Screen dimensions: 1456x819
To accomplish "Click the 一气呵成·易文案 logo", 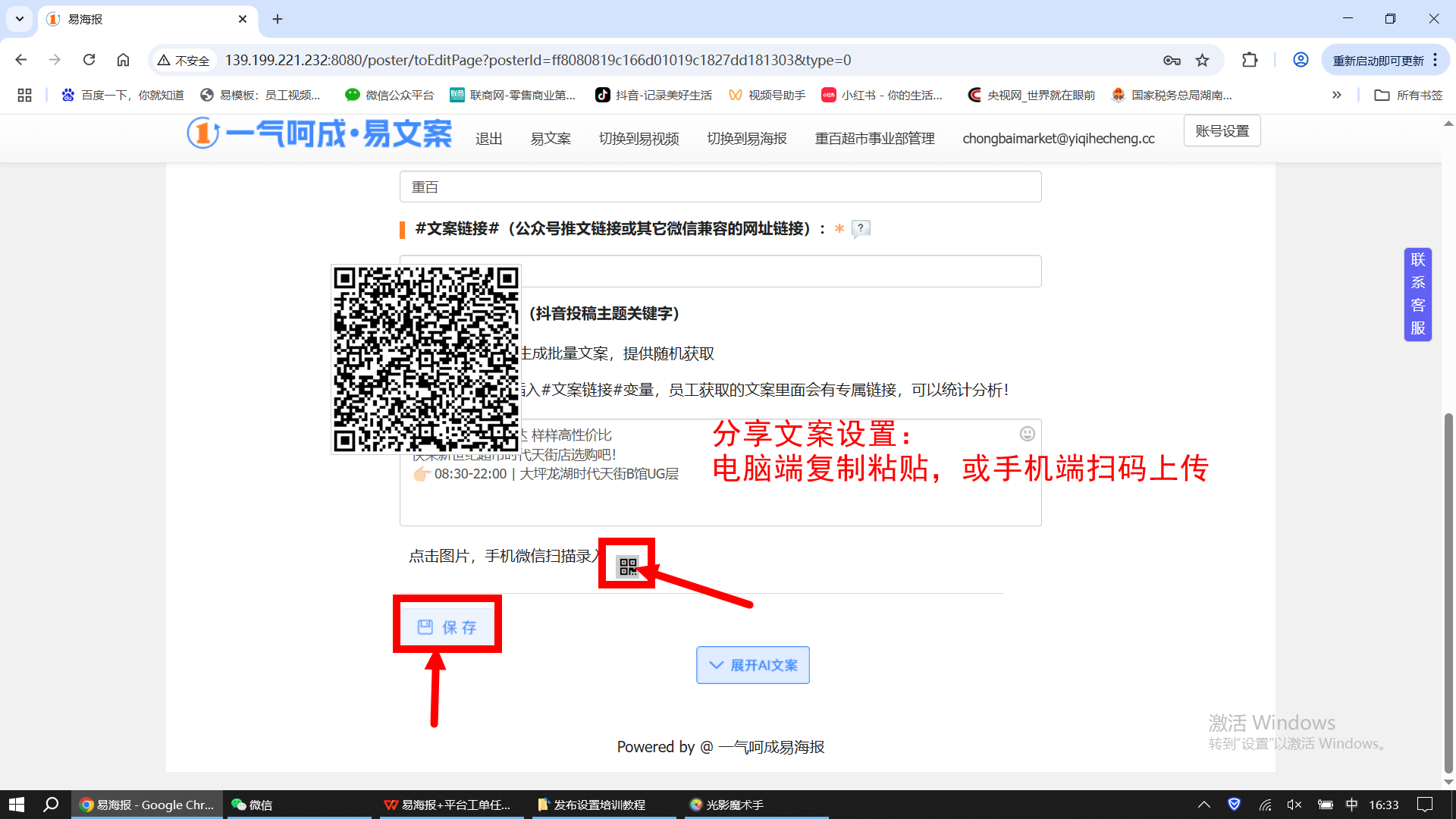I will (x=319, y=133).
